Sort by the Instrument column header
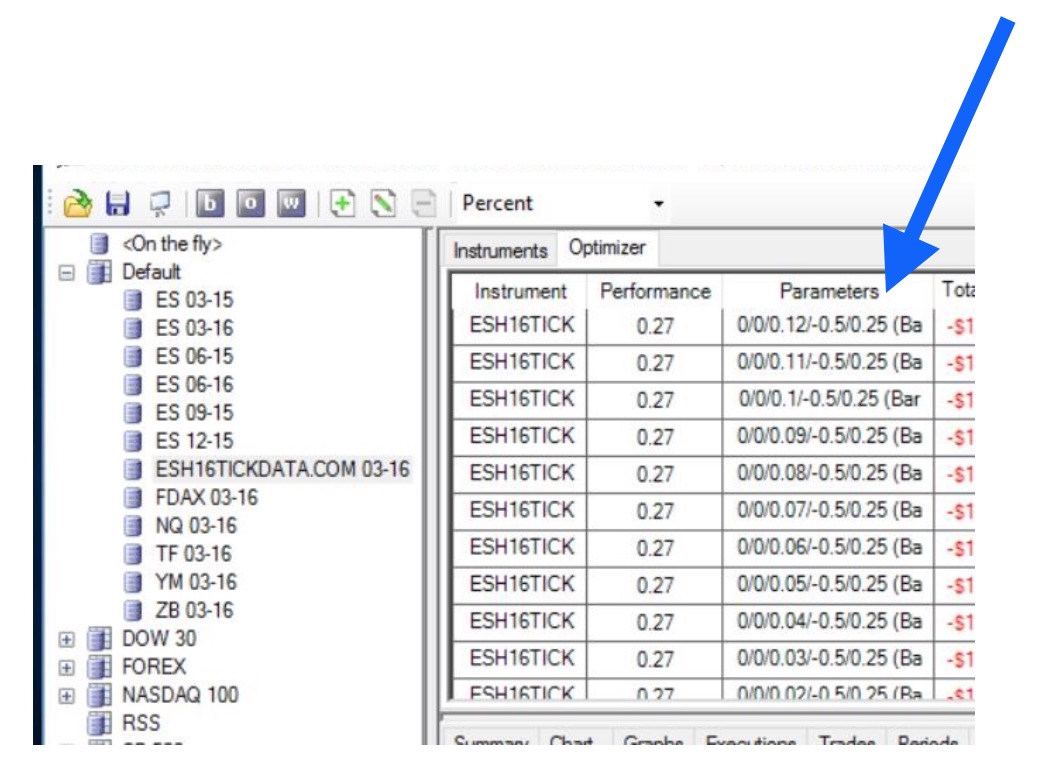The image size is (1062, 766). coord(520,292)
